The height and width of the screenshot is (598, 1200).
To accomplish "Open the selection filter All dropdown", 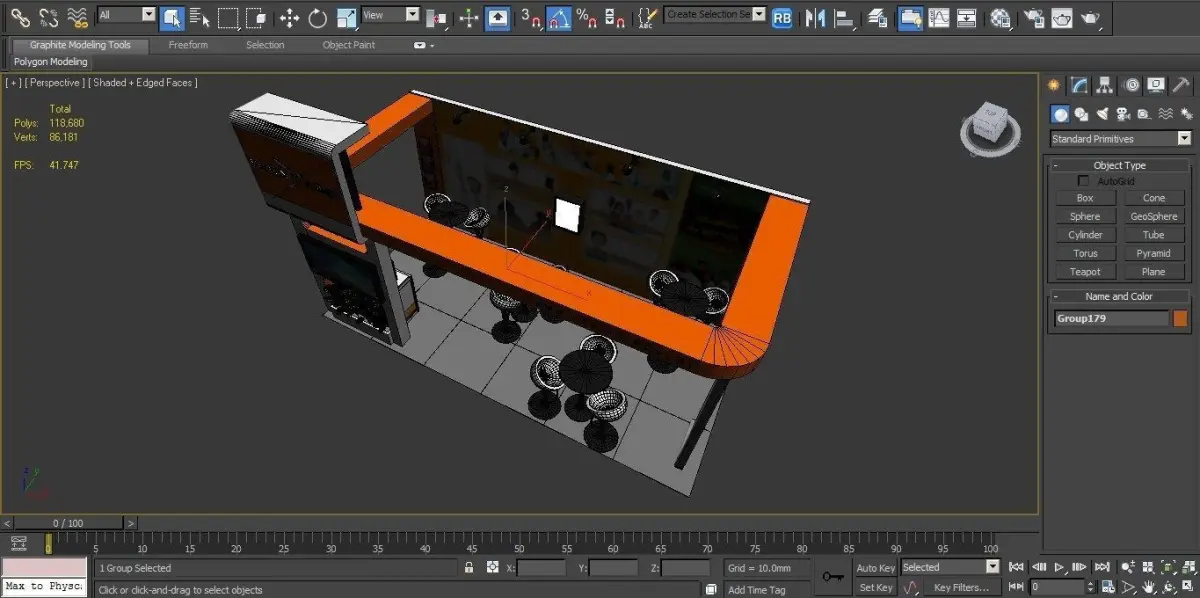I will [x=126, y=15].
